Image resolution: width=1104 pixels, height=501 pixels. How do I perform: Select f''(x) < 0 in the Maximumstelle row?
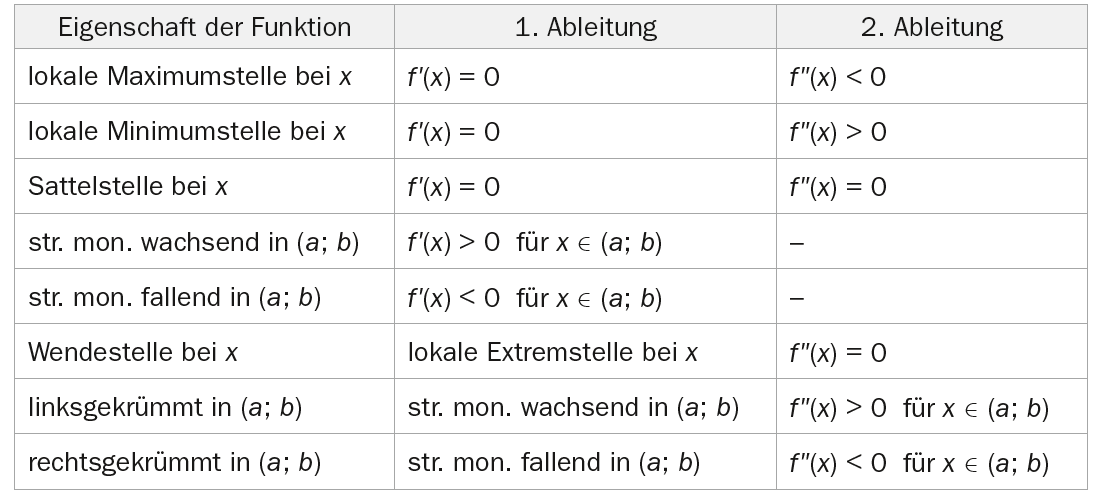click(836, 77)
